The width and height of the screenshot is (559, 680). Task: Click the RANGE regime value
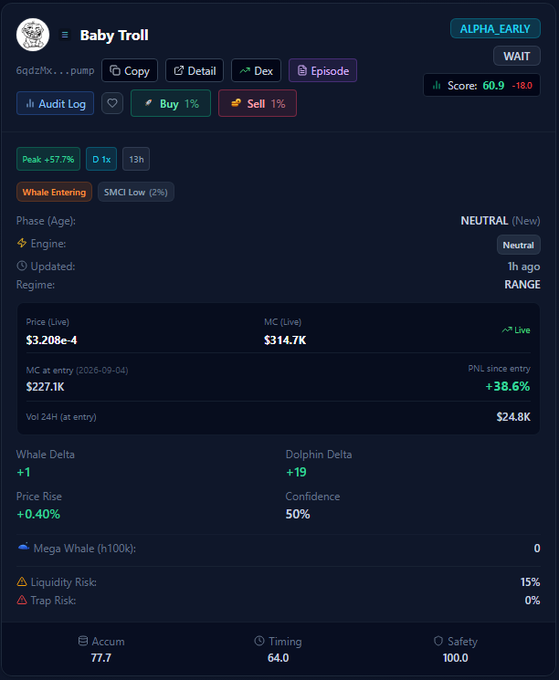(522, 284)
